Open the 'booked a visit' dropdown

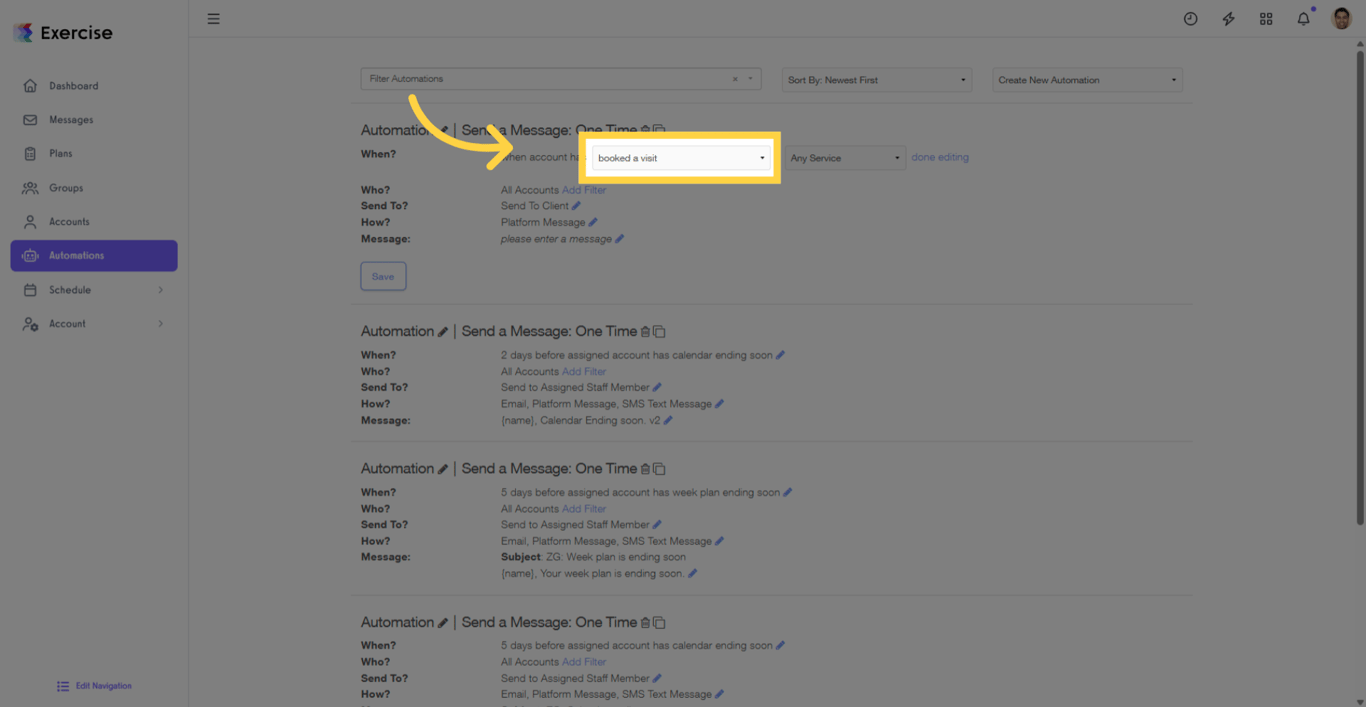[x=681, y=158]
